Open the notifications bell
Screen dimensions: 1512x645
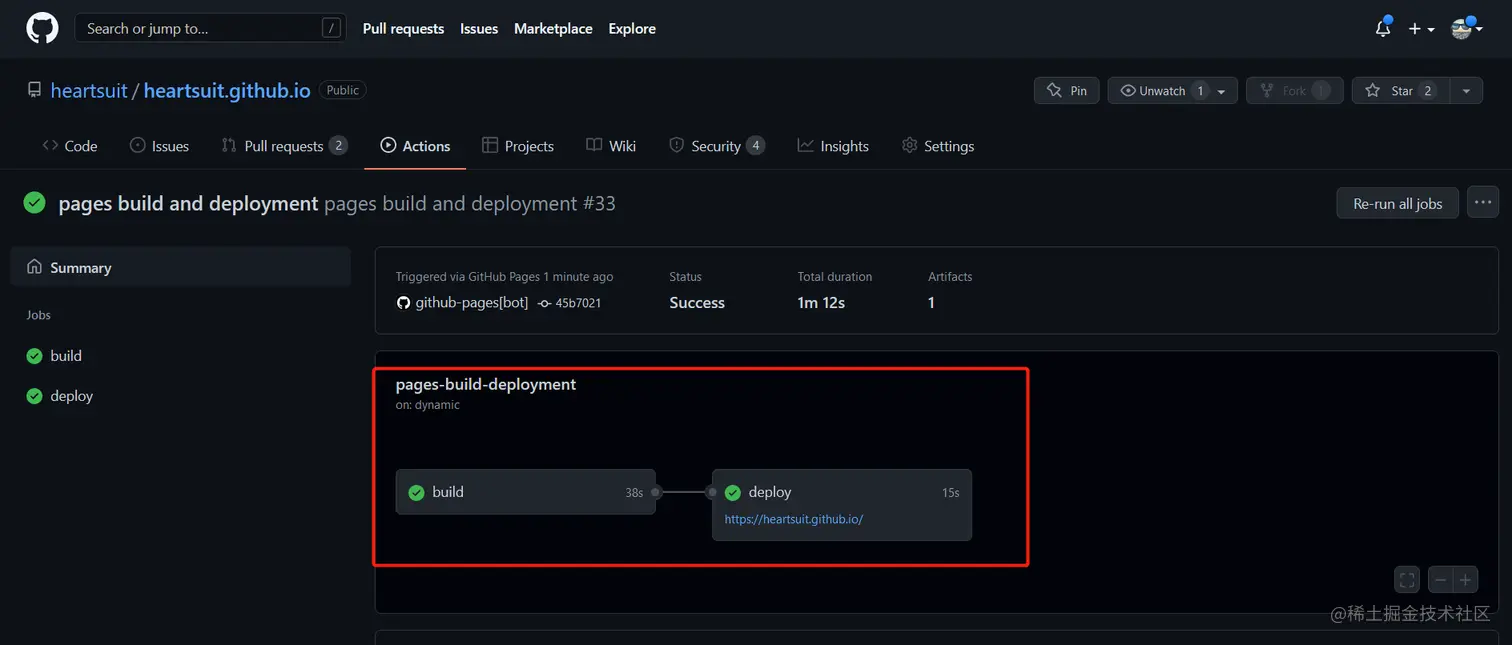1383,28
